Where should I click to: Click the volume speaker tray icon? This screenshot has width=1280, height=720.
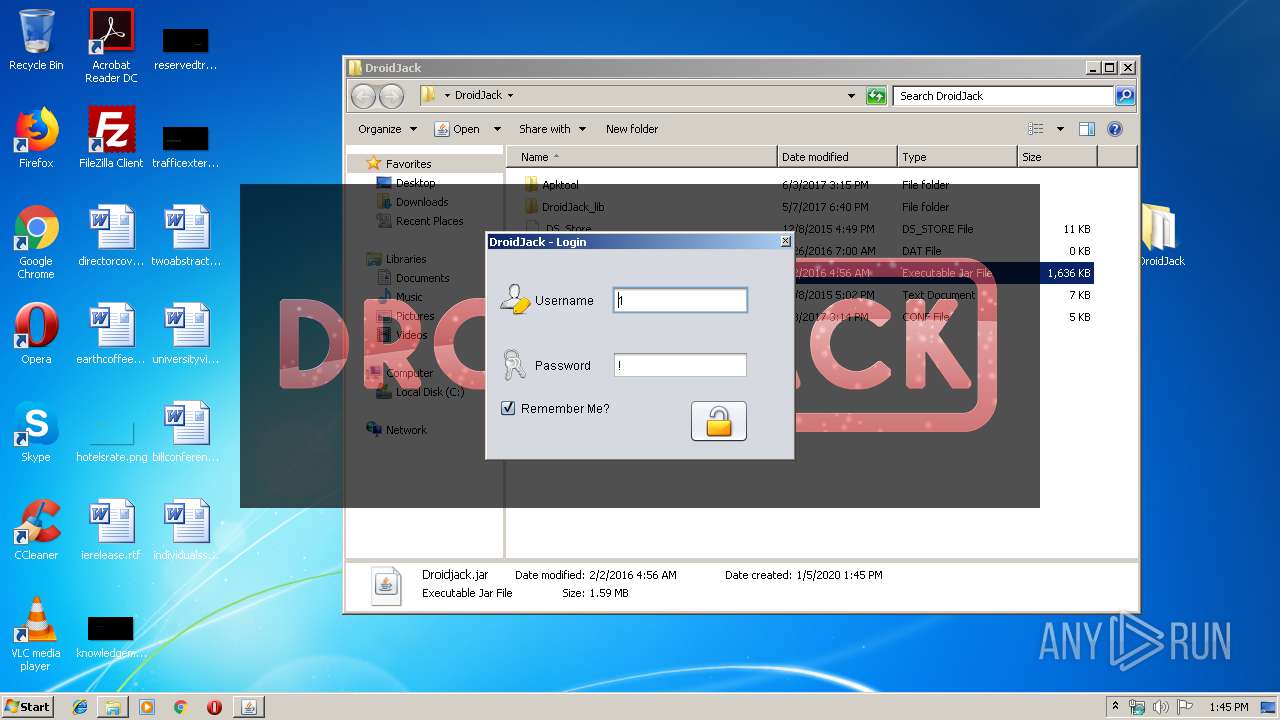point(1160,707)
